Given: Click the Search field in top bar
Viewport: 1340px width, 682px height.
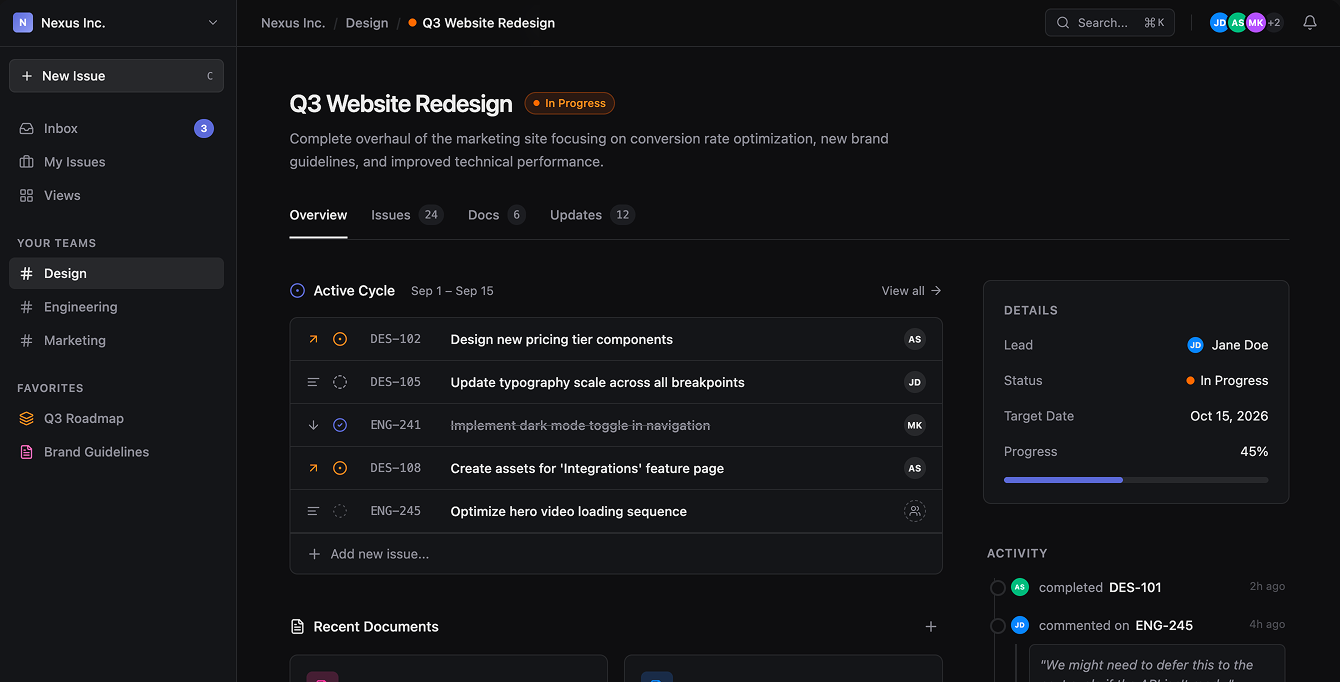Looking at the screenshot, I should pos(1109,23).
